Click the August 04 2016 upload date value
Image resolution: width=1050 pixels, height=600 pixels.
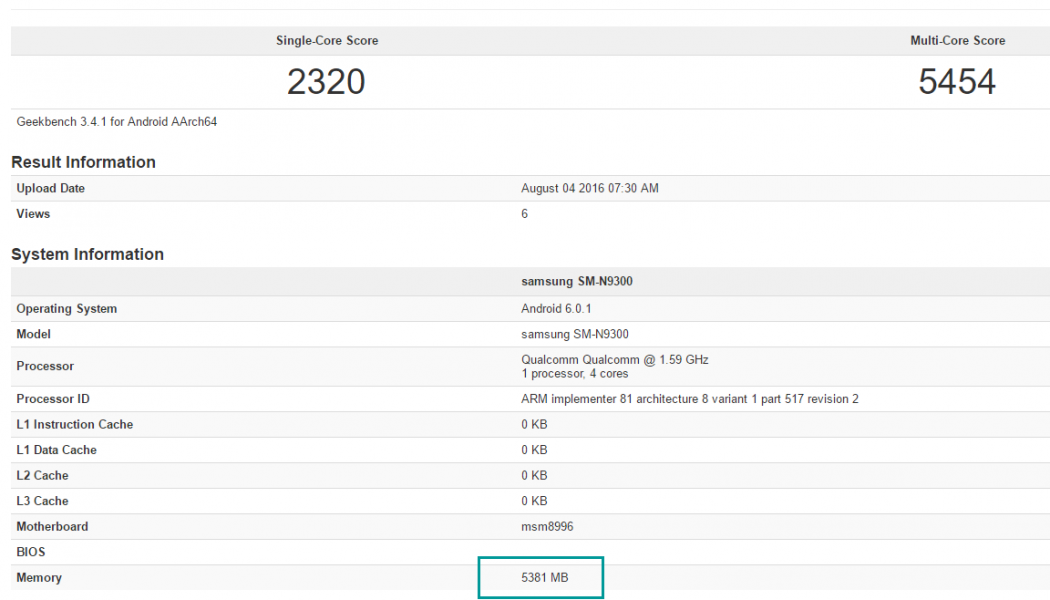tap(589, 189)
